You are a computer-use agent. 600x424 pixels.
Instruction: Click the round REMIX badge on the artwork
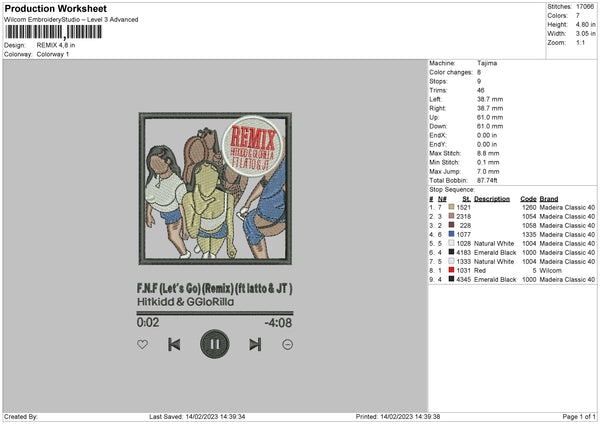(252, 146)
